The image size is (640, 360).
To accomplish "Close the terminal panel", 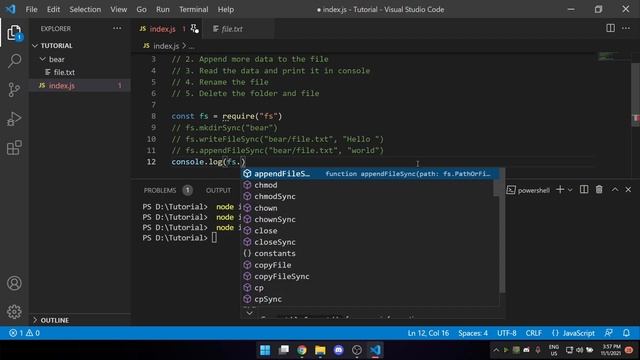I will (628, 189).
